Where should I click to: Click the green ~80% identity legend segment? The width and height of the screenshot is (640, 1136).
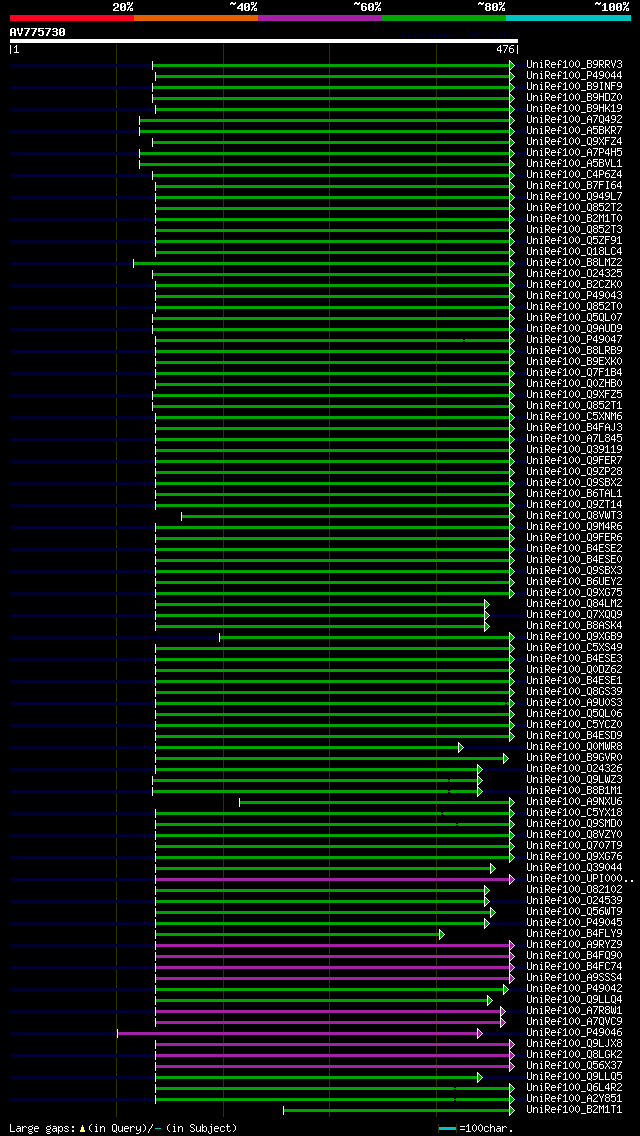pyautogui.click(x=444, y=17)
